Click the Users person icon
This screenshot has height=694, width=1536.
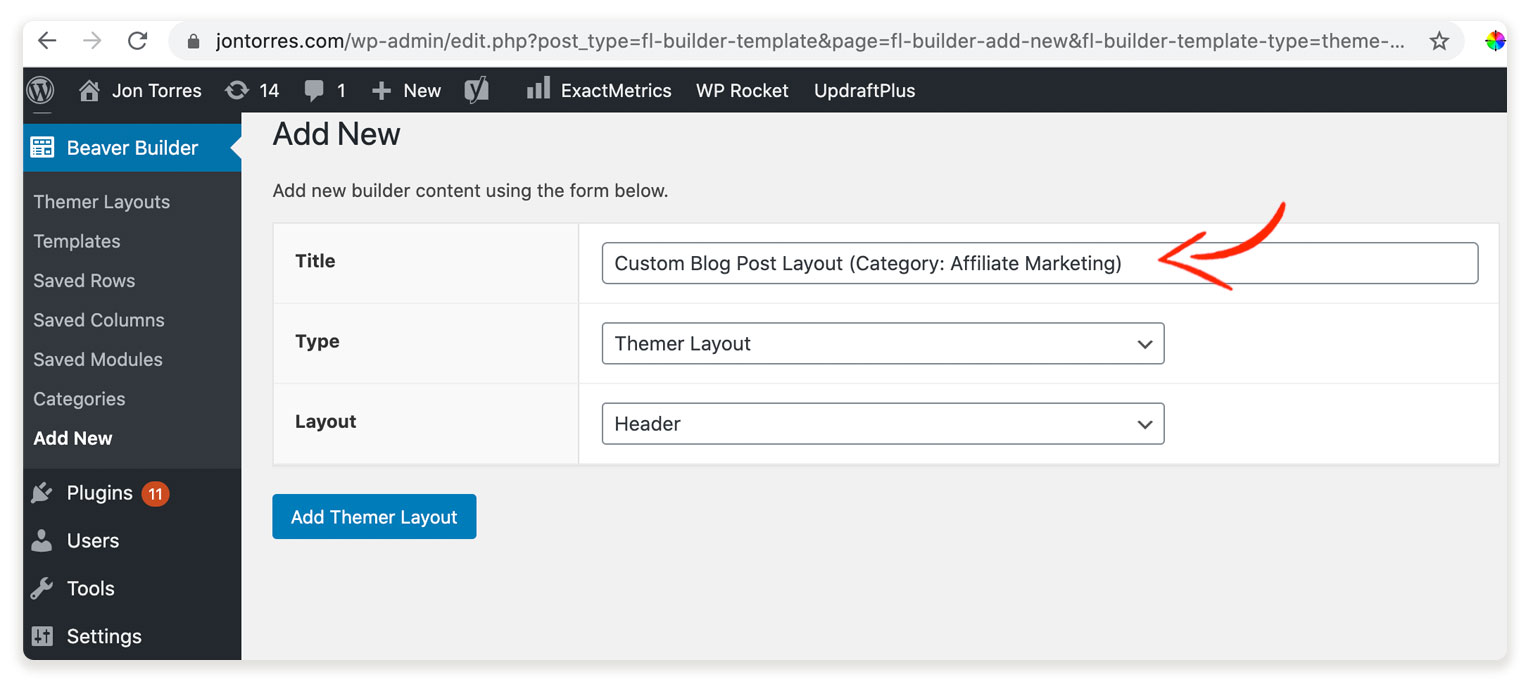click(42, 541)
